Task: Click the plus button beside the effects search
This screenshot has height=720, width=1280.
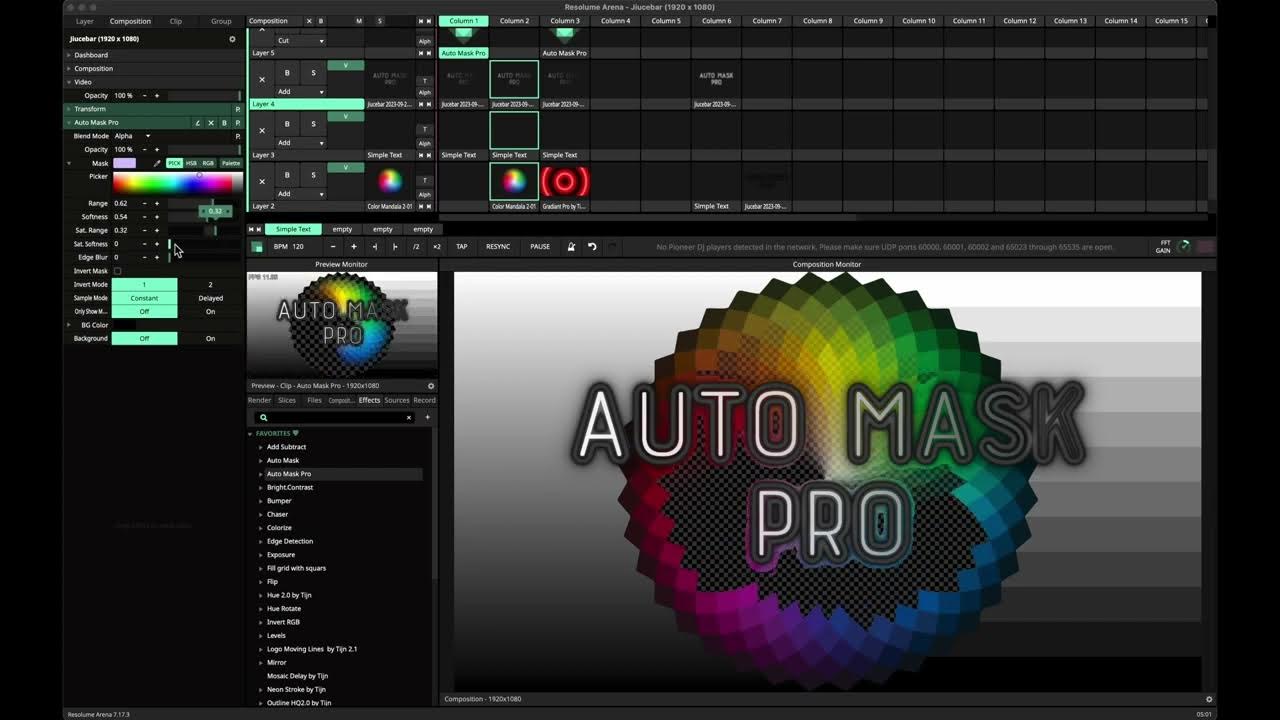Action: click(x=427, y=417)
